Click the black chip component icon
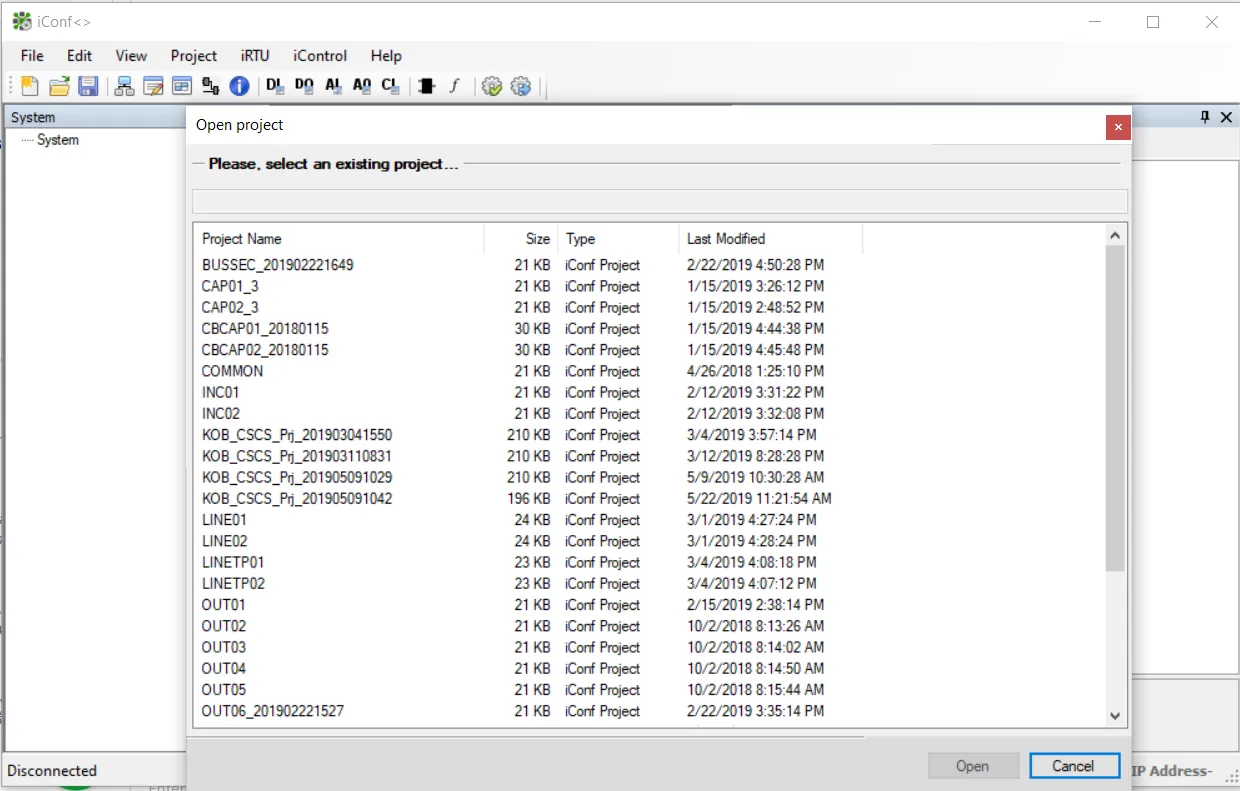 (427, 86)
